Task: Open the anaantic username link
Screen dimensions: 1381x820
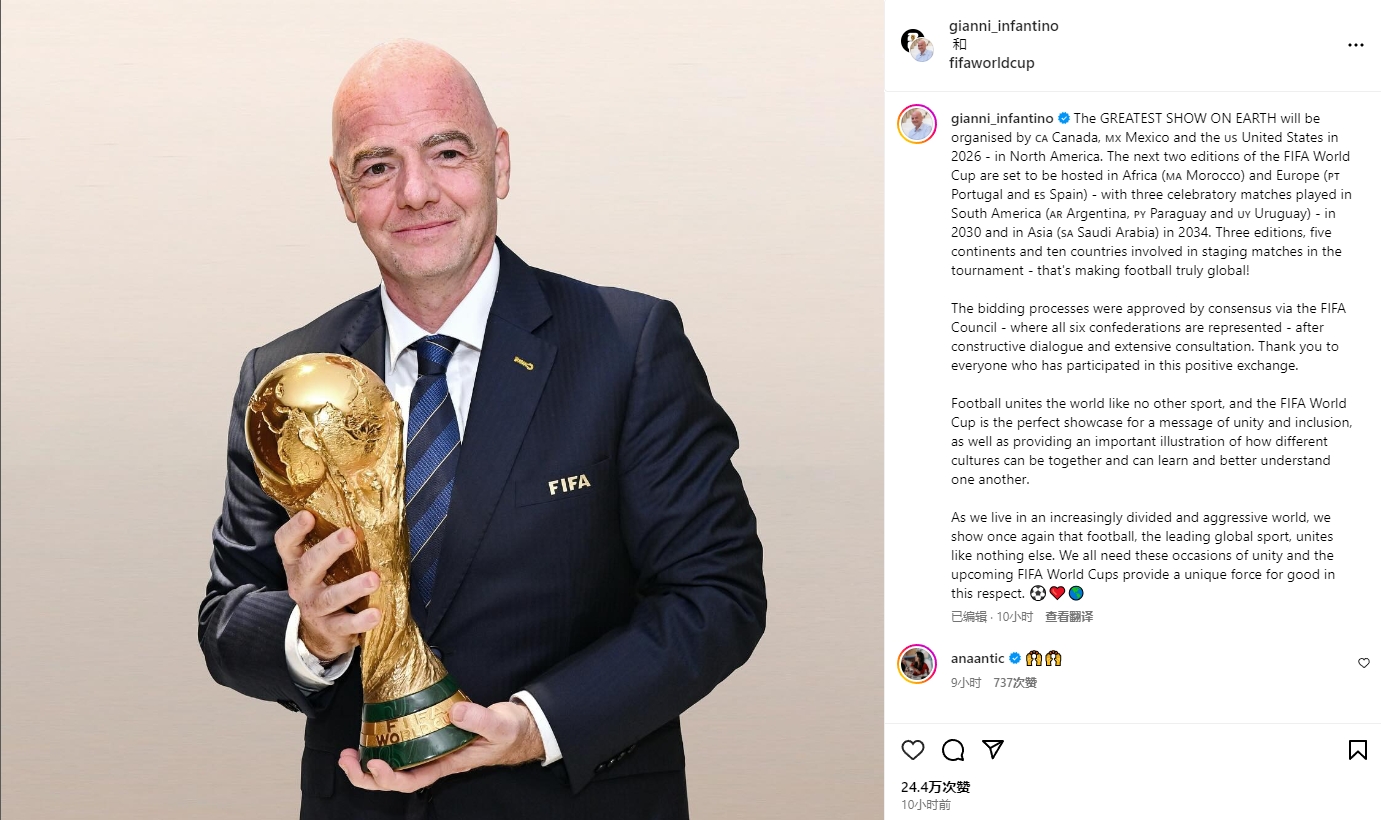Action: pyautogui.click(x=978, y=658)
